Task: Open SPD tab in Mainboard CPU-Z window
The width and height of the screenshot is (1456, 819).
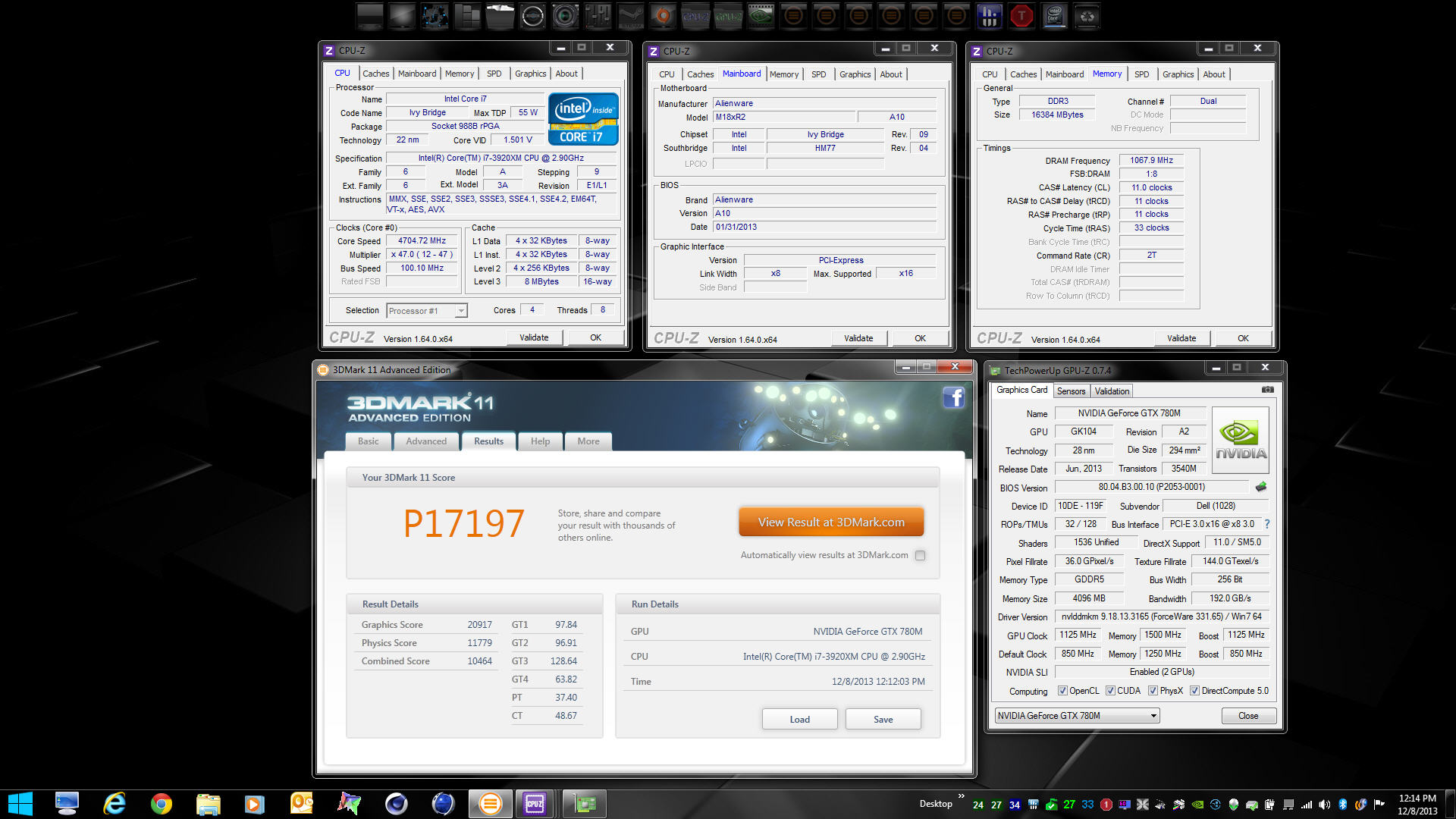Action: 818,74
